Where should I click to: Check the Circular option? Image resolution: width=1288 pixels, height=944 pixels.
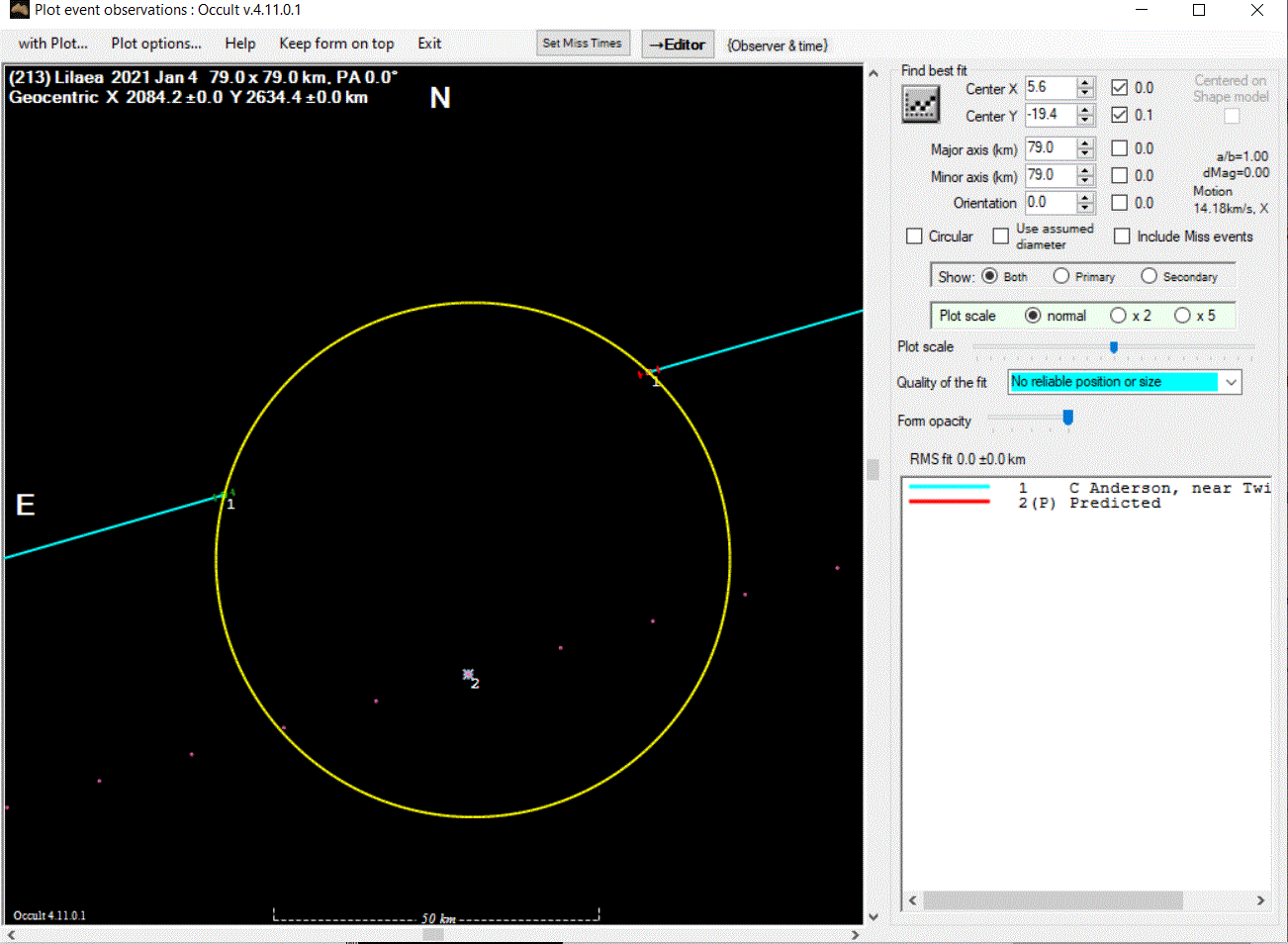point(914,236)
